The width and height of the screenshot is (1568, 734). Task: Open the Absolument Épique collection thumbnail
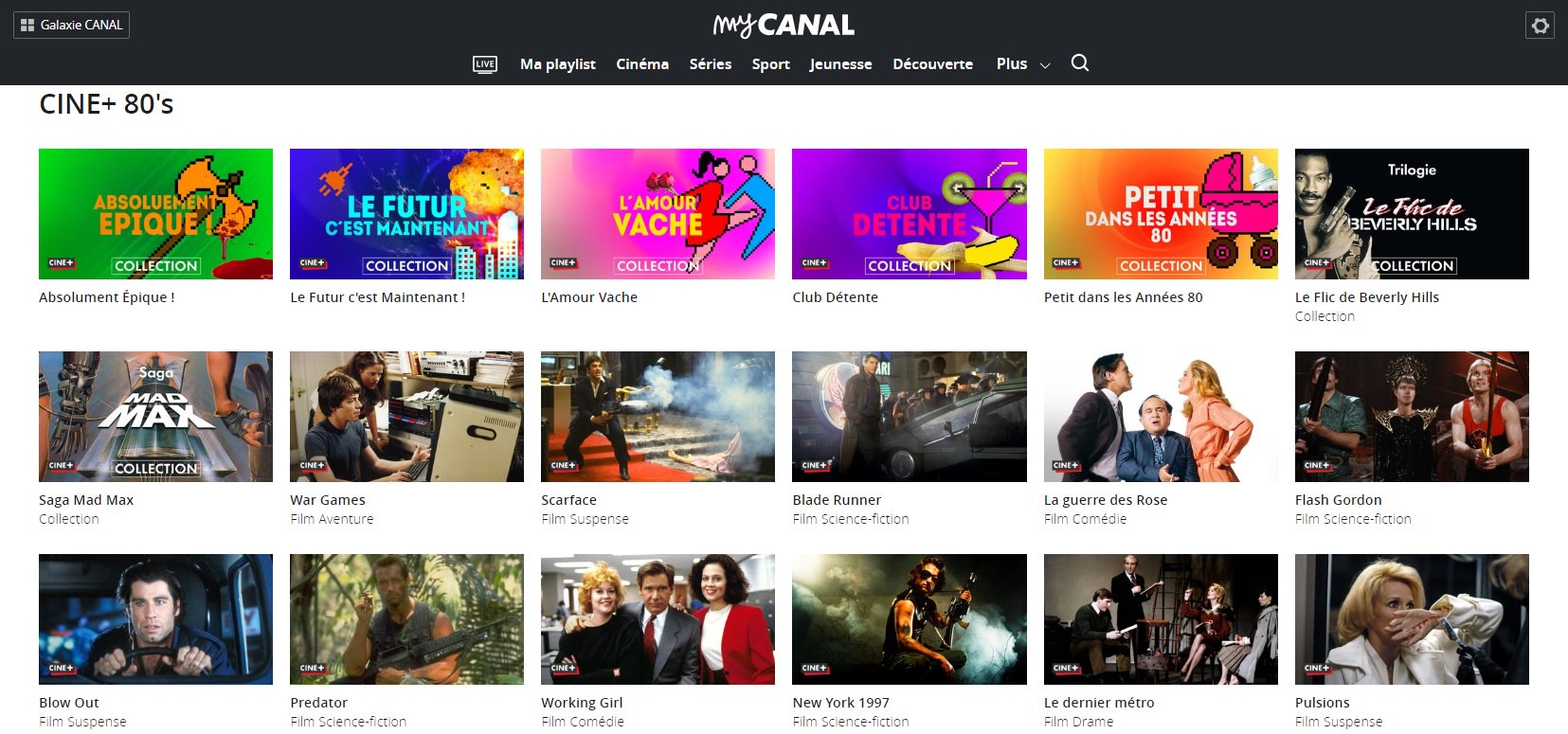click(x=155, y=214)
